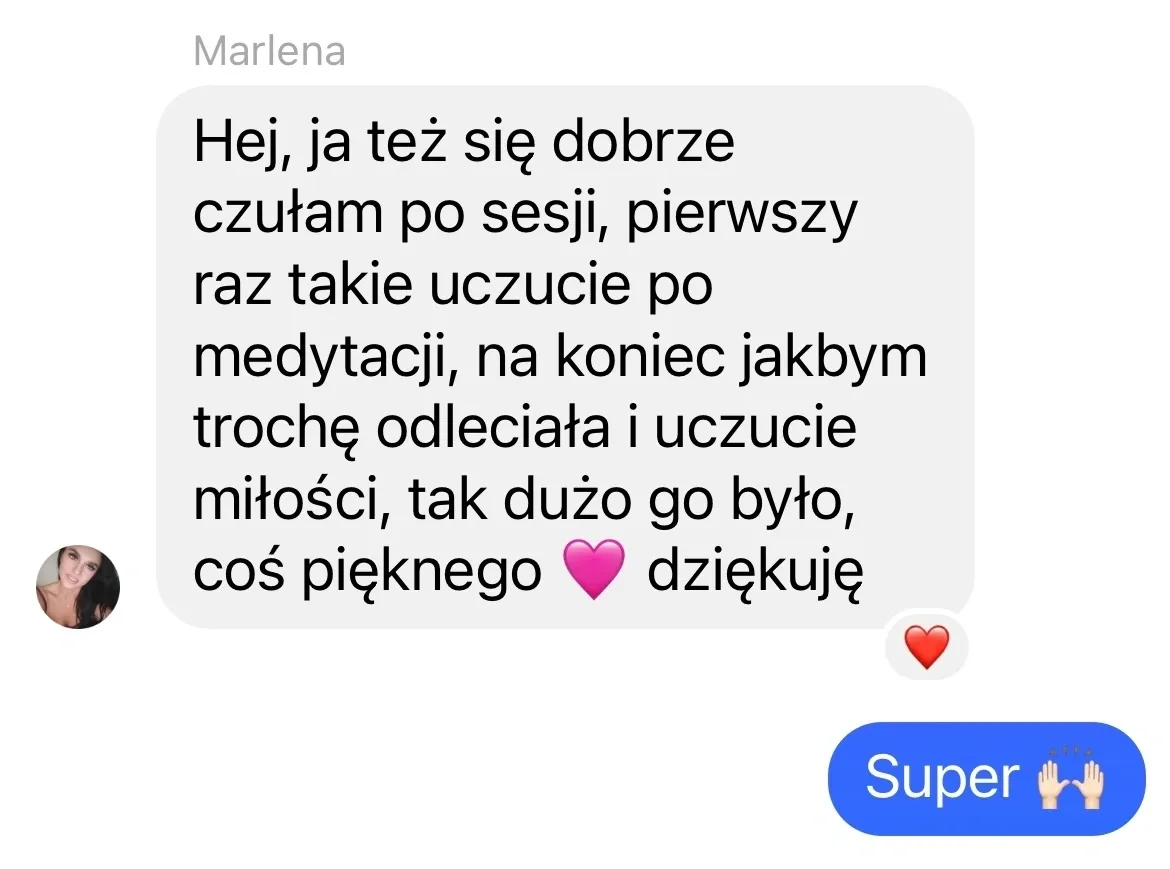This screenshot has height=869, width=1170.
Task: Click the word "dziękuję" in message
Action: [755, 573]
